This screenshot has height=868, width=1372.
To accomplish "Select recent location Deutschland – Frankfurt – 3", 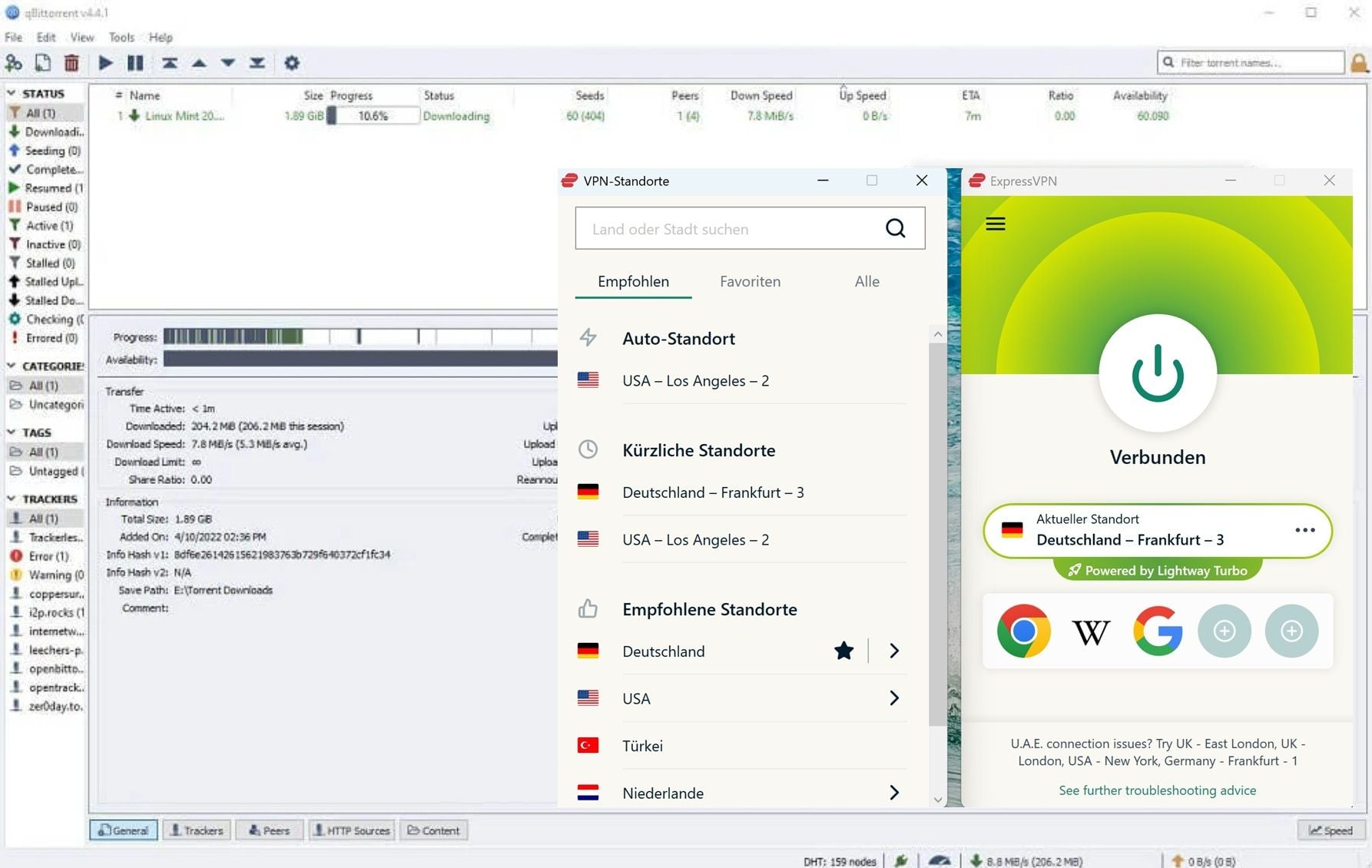I will pyautogui.click(x=741, y=492).
